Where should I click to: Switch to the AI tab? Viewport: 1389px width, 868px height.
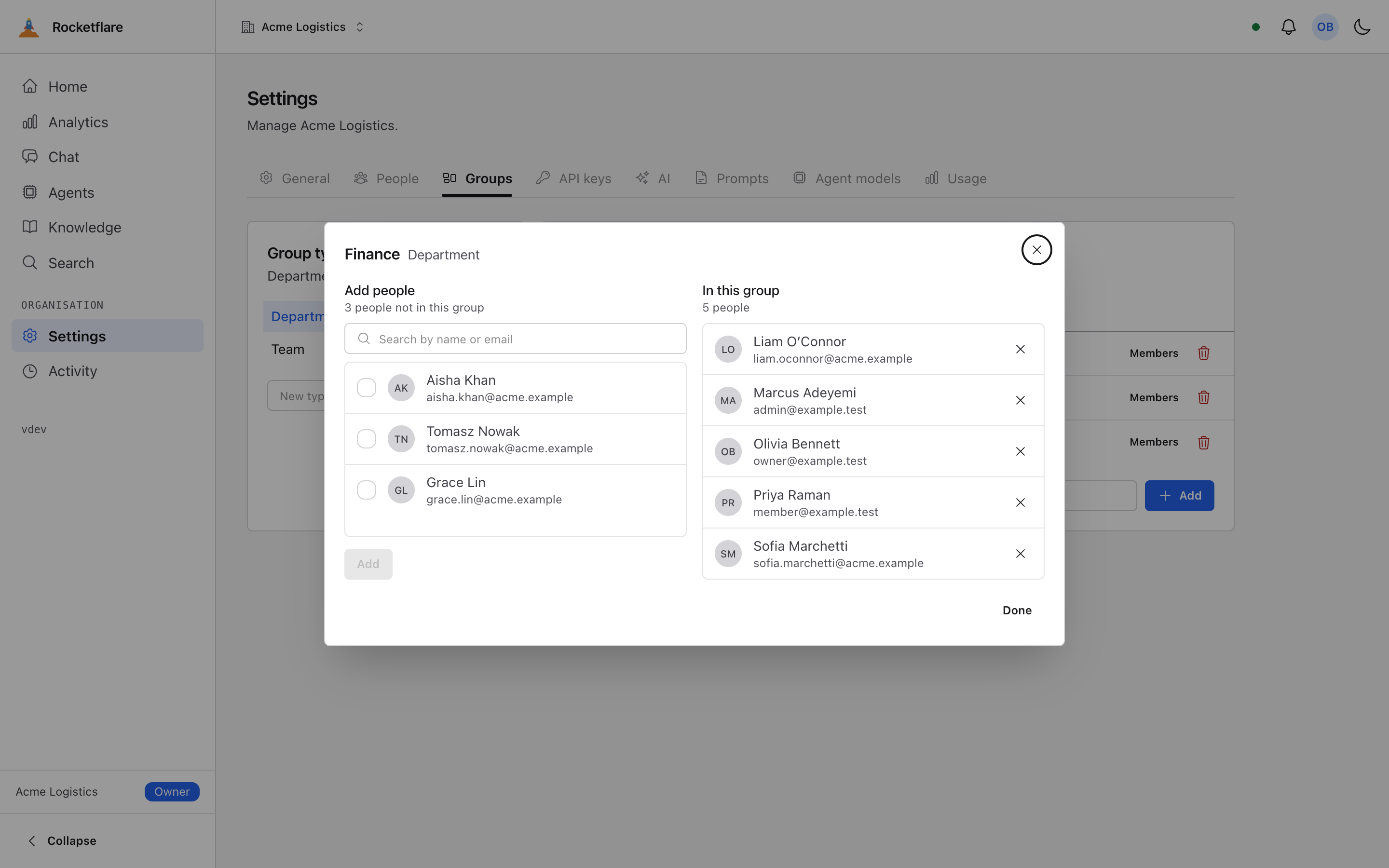[653, 178]
